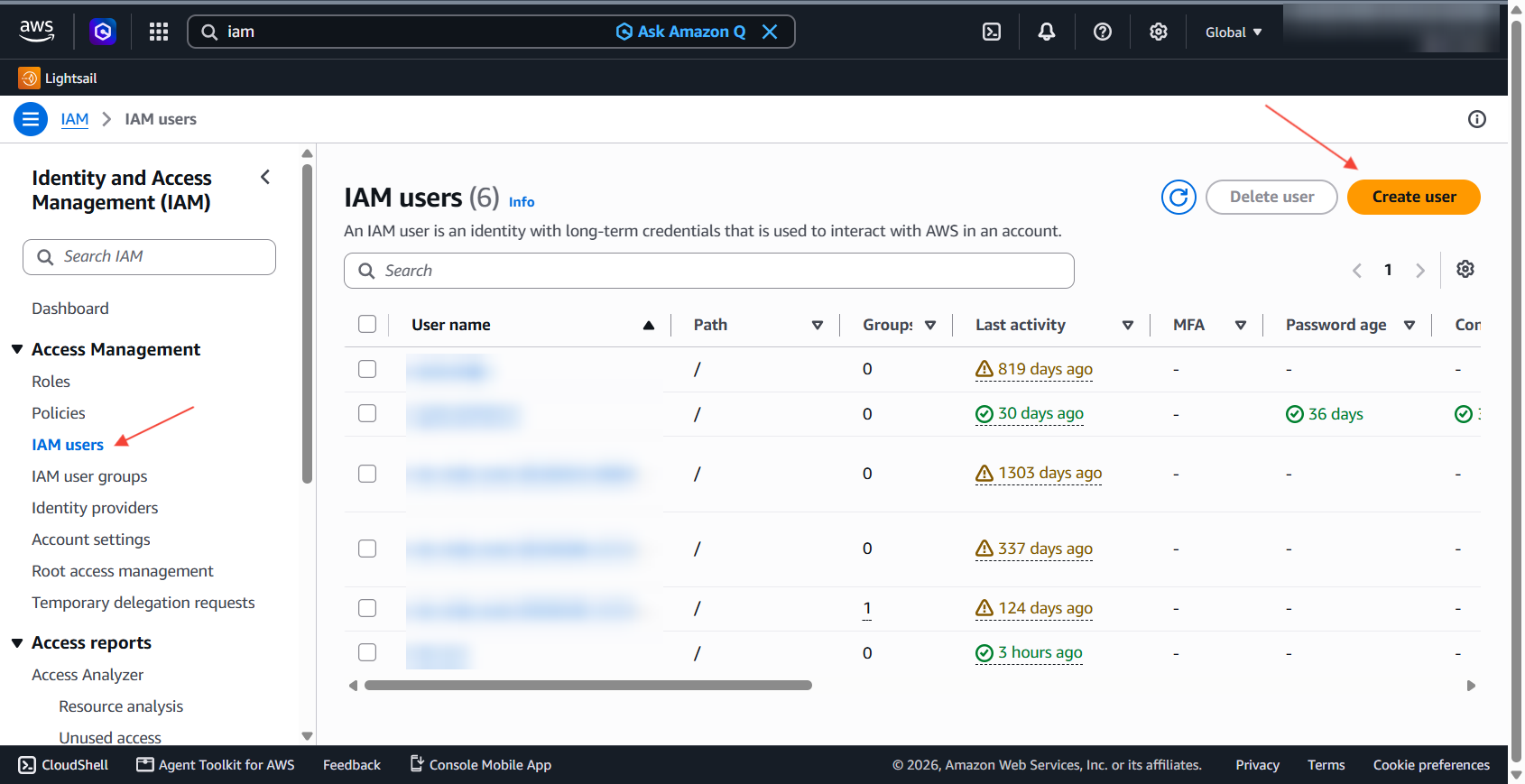This screenshot has height=784, width=1525.
Task: Launch CloudShell from top bar icon
Action: (992, 32)
